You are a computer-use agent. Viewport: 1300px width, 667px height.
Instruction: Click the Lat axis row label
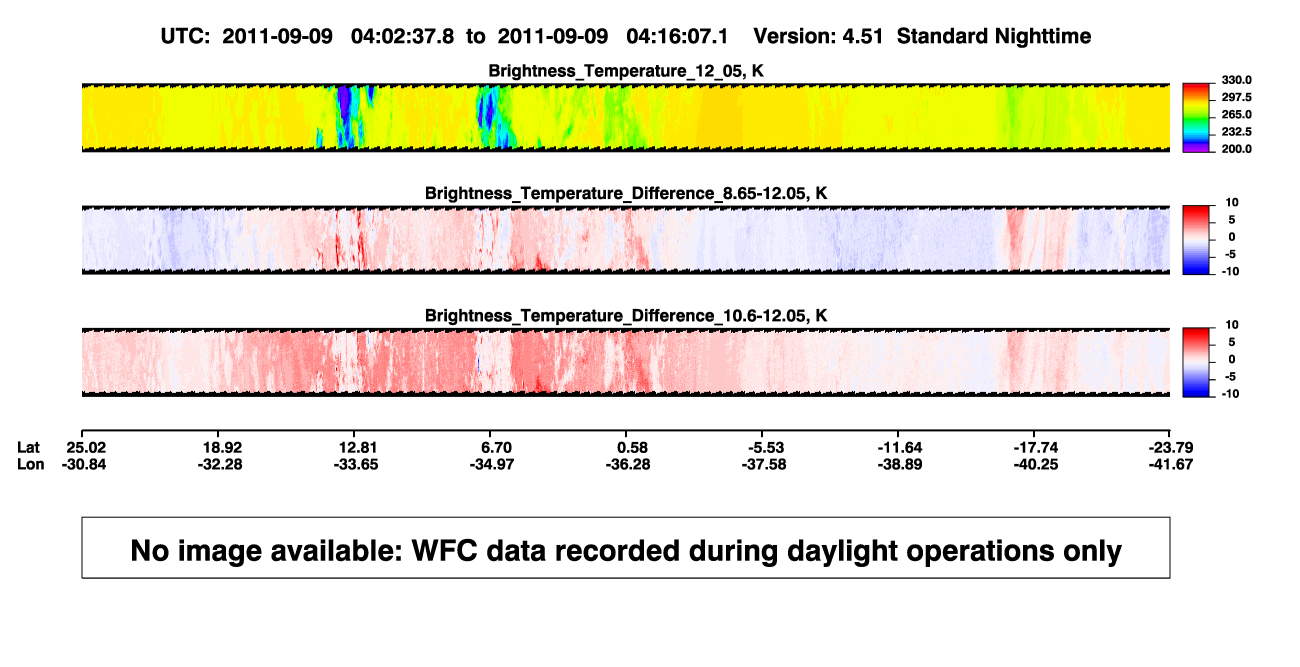[29, 446]
